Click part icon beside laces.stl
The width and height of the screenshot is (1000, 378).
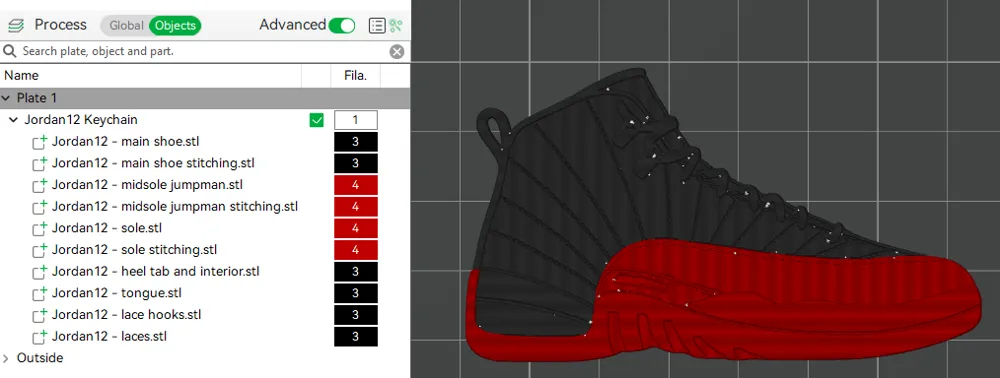tap(40, 337)
